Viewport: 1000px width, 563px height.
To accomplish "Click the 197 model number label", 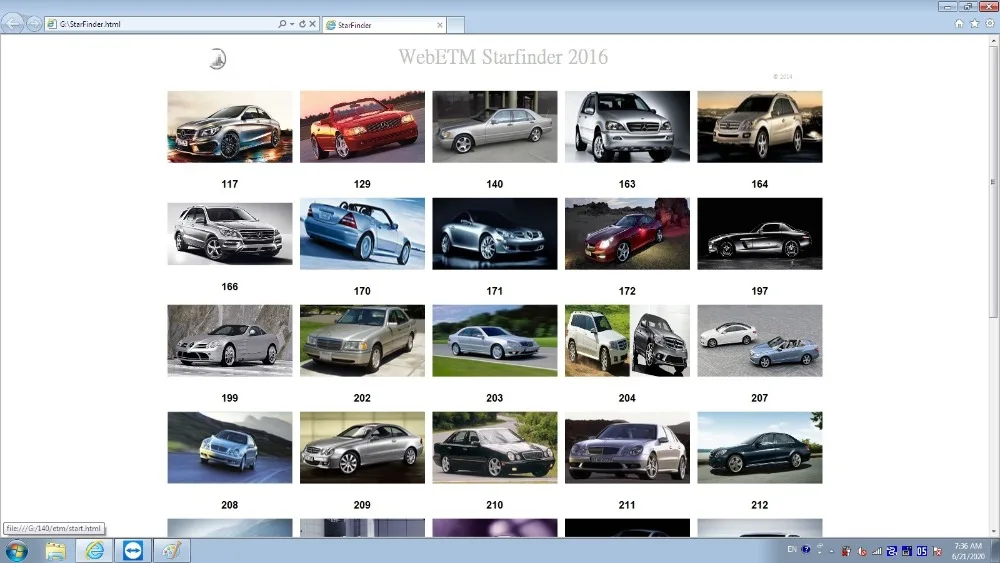I will 760,291.
